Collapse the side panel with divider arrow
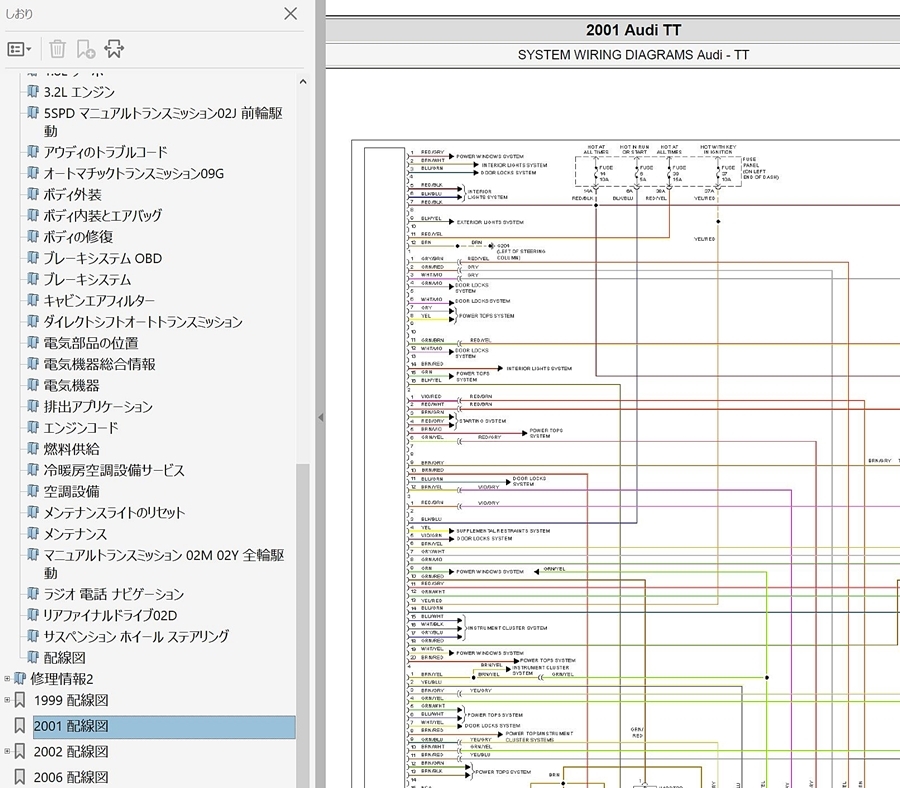Viewport: 900px width, 788px height. coord(320,418)
